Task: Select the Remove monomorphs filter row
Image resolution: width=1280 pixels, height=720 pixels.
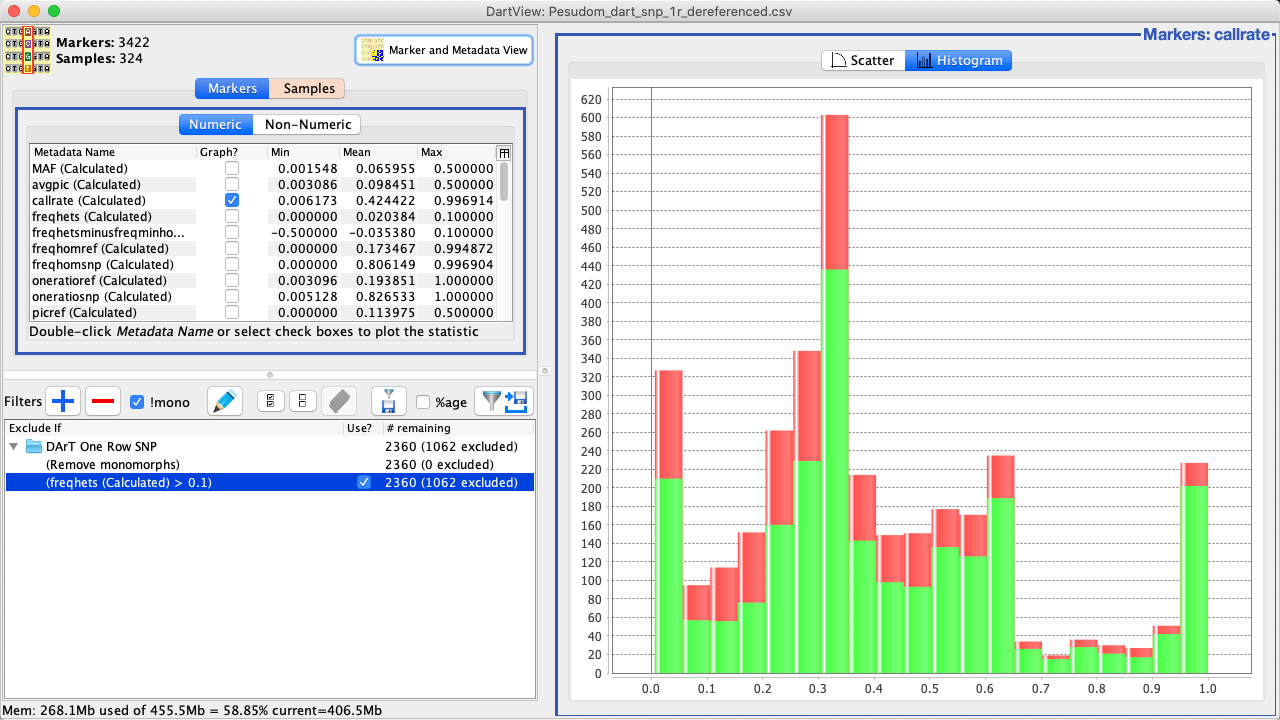Action: (269, 464)
